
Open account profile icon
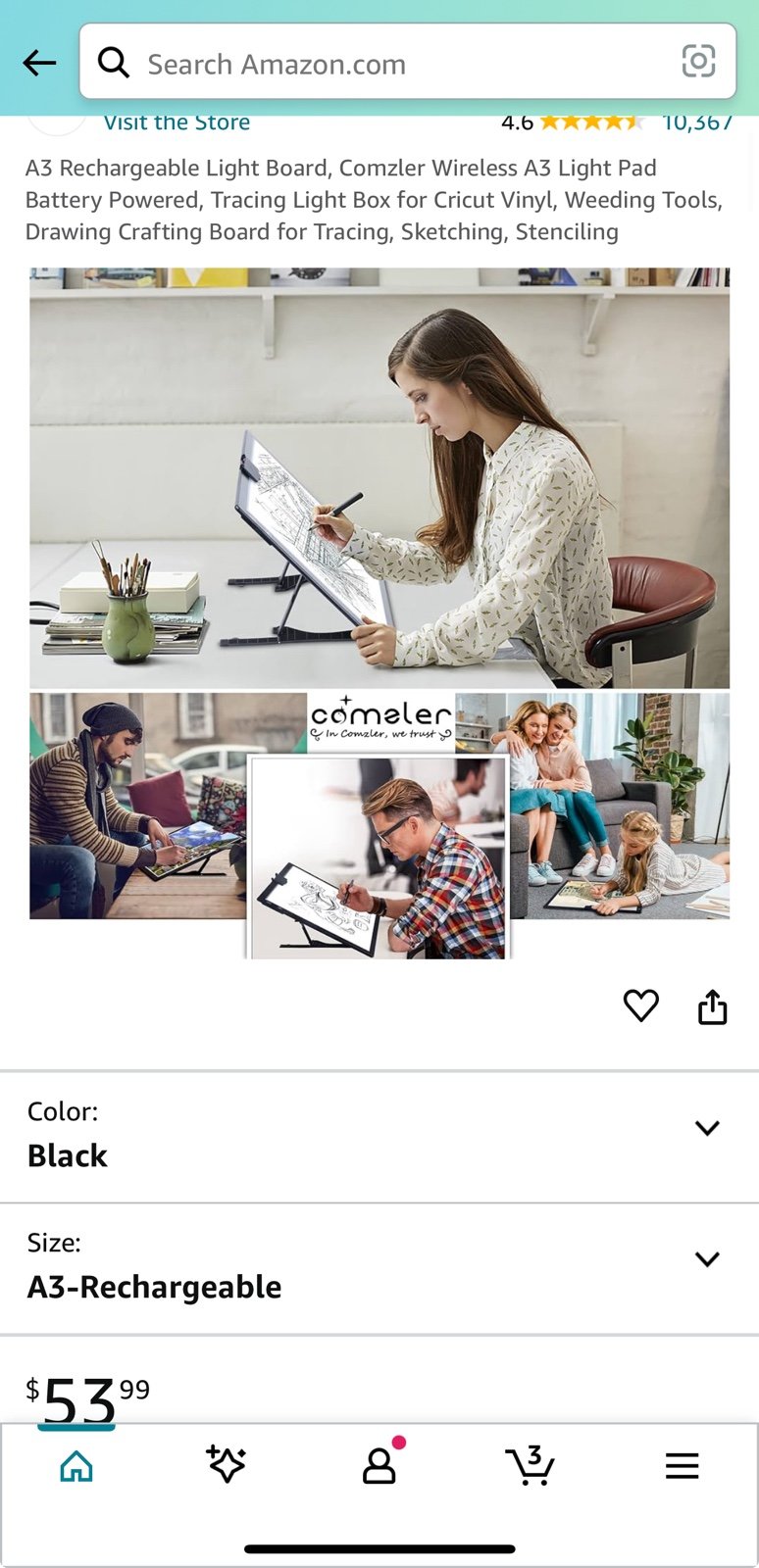pos(380,1463)
